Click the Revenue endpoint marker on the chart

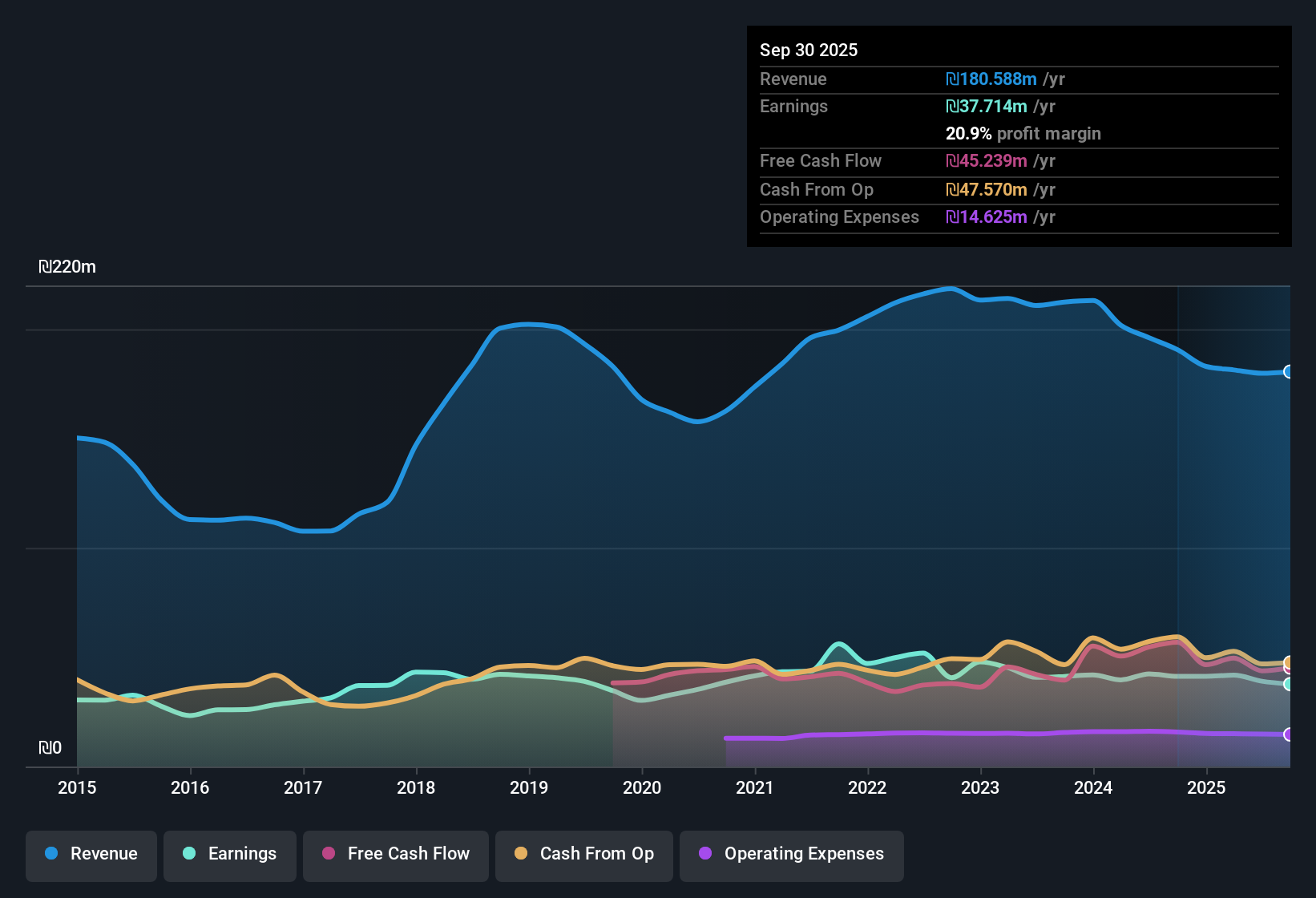pyautogui.click(x=1288, y=372)
